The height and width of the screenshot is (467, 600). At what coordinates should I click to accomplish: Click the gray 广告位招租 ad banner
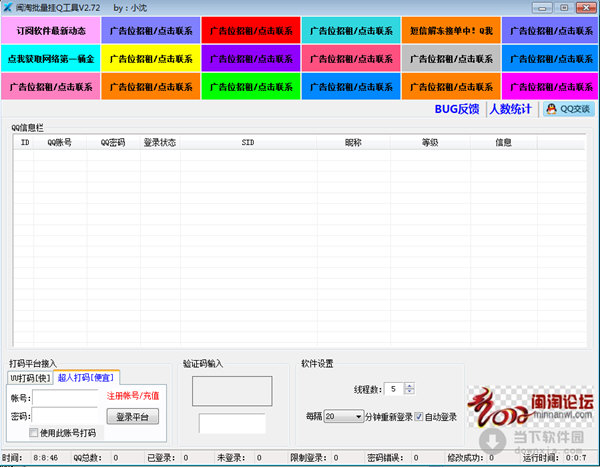click(x=451, y=59)
